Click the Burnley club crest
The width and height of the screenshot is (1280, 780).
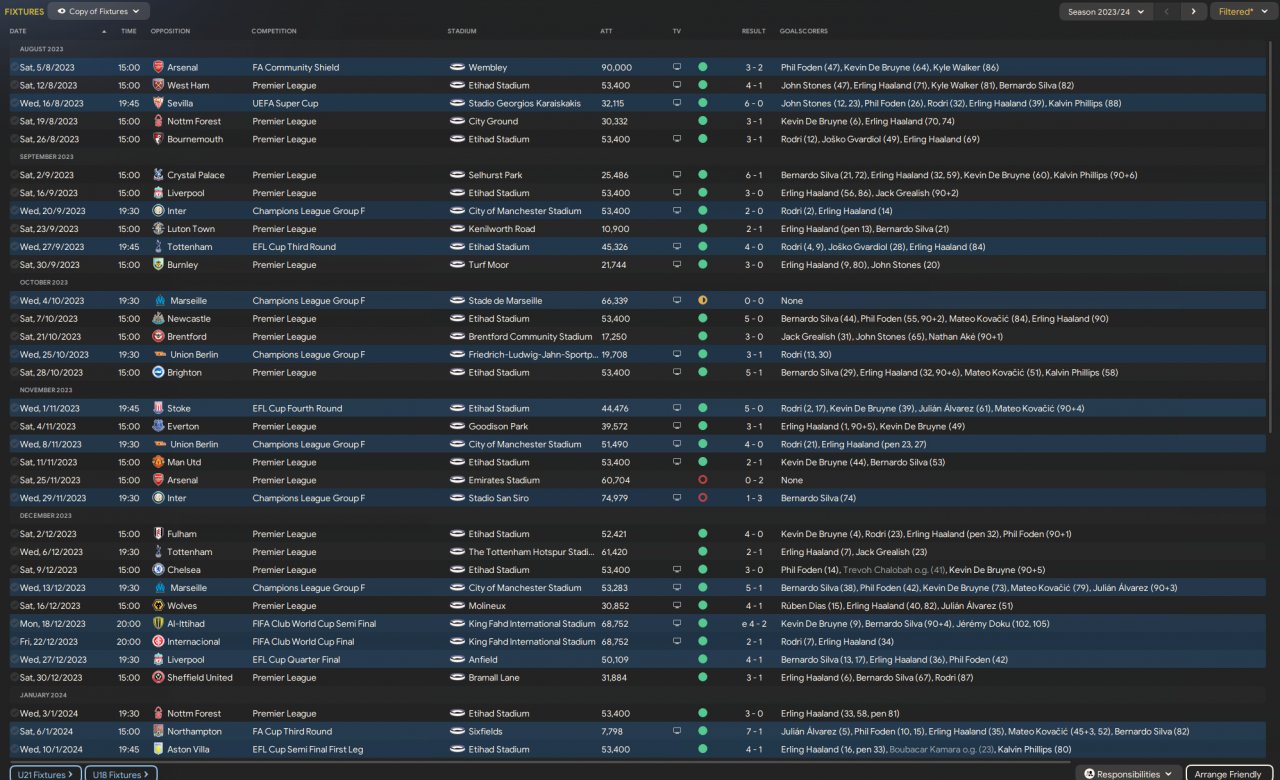(x=158, y=265)
